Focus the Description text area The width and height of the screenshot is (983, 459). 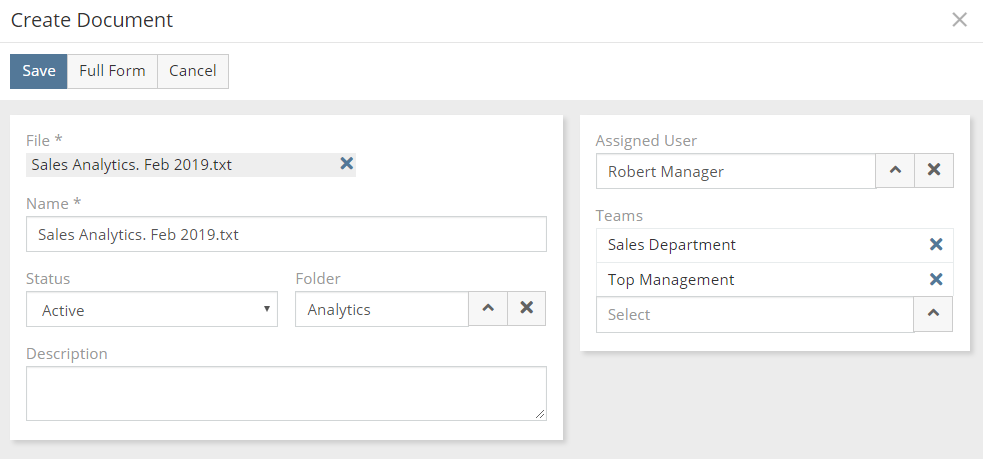pyautogui.click(x=286, y=393)
